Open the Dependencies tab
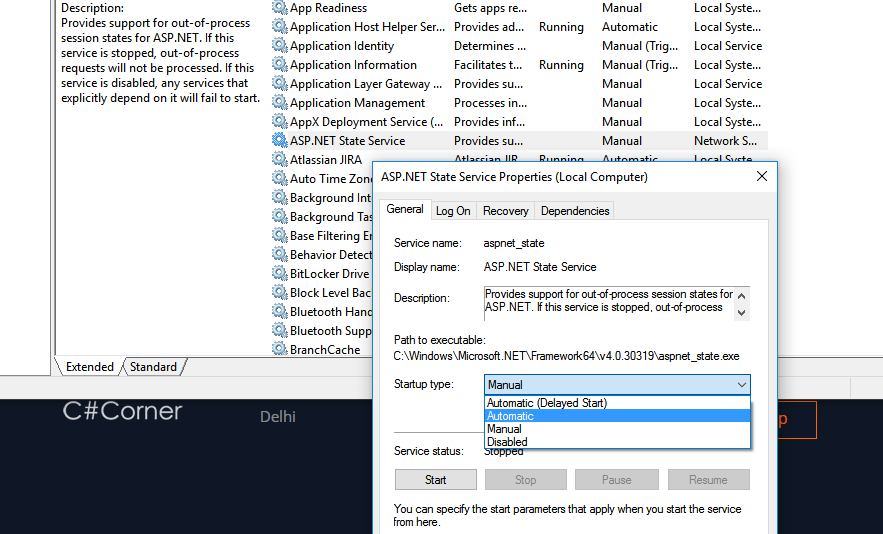Image resolution: width=883 pixels, height=534 pixels. [575, 211]
